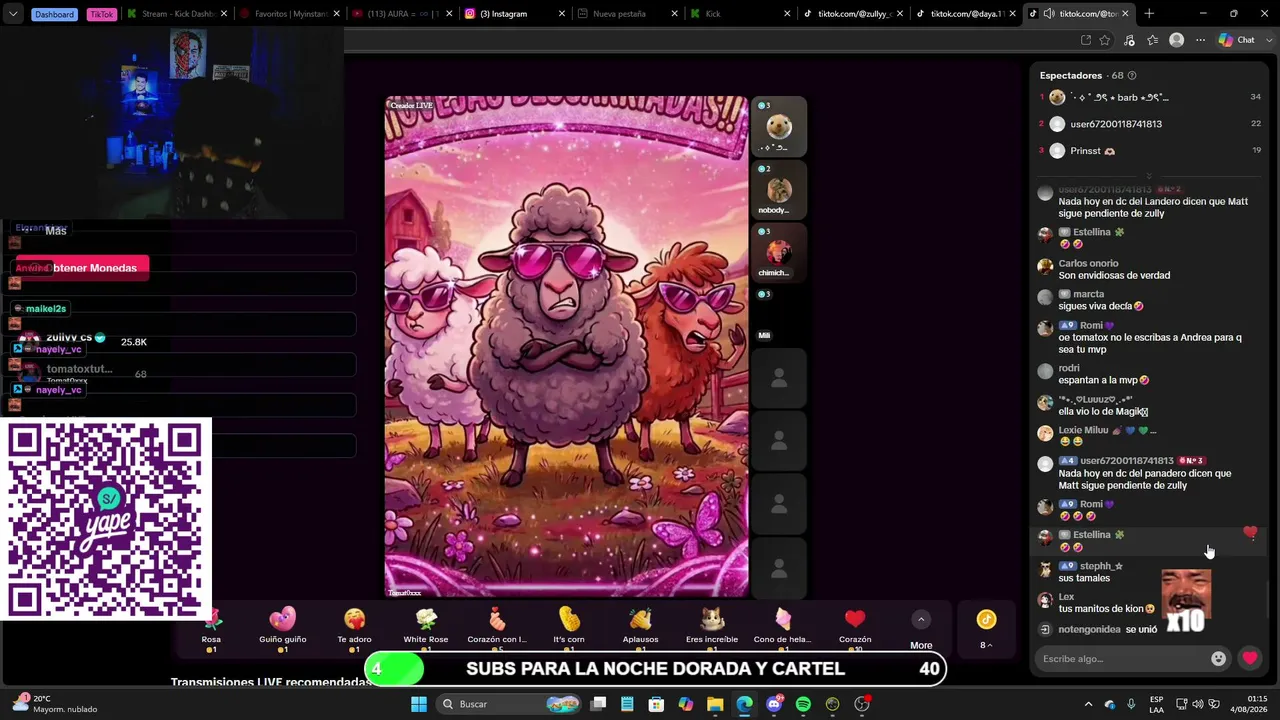Close the active tiktok.com tab
This screenshot has width=1280, height=720.
1125,14
